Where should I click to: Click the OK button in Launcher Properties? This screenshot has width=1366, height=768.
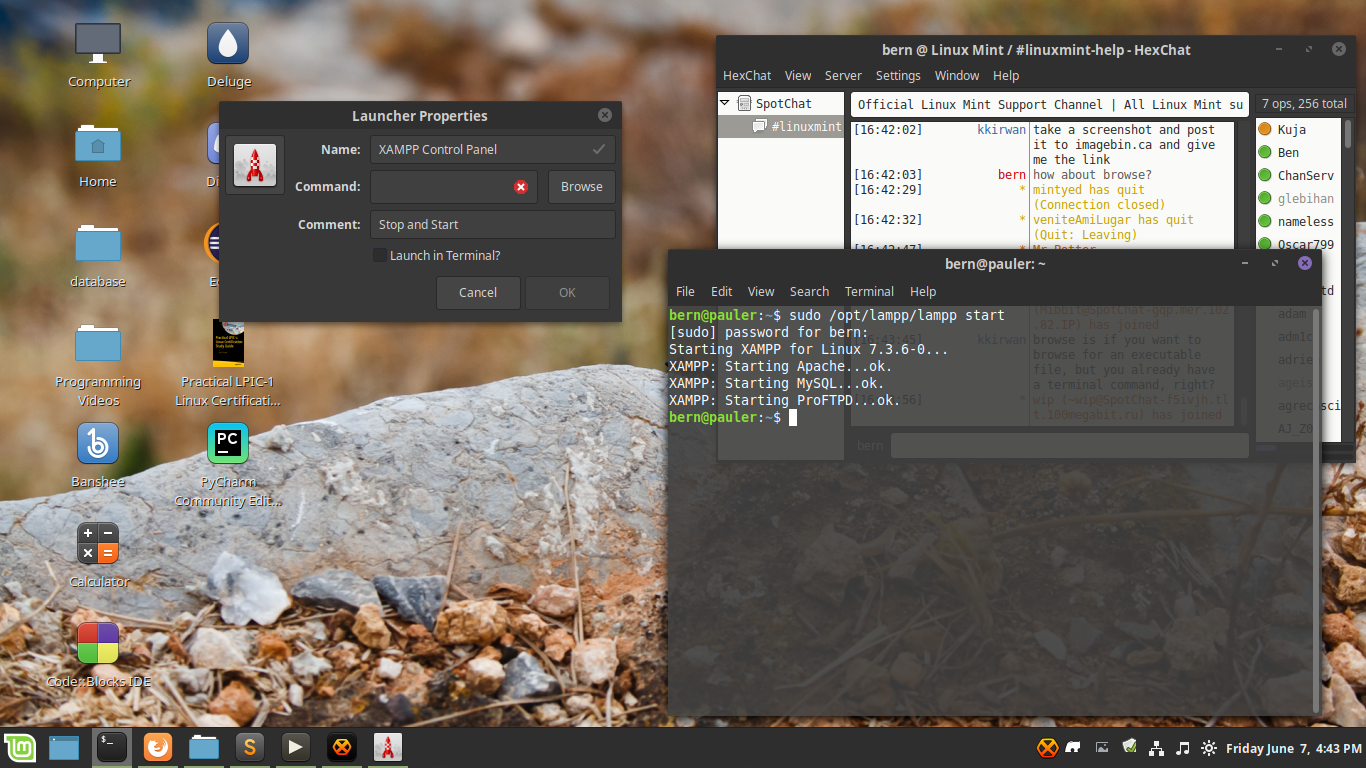(x=567, y=293)
